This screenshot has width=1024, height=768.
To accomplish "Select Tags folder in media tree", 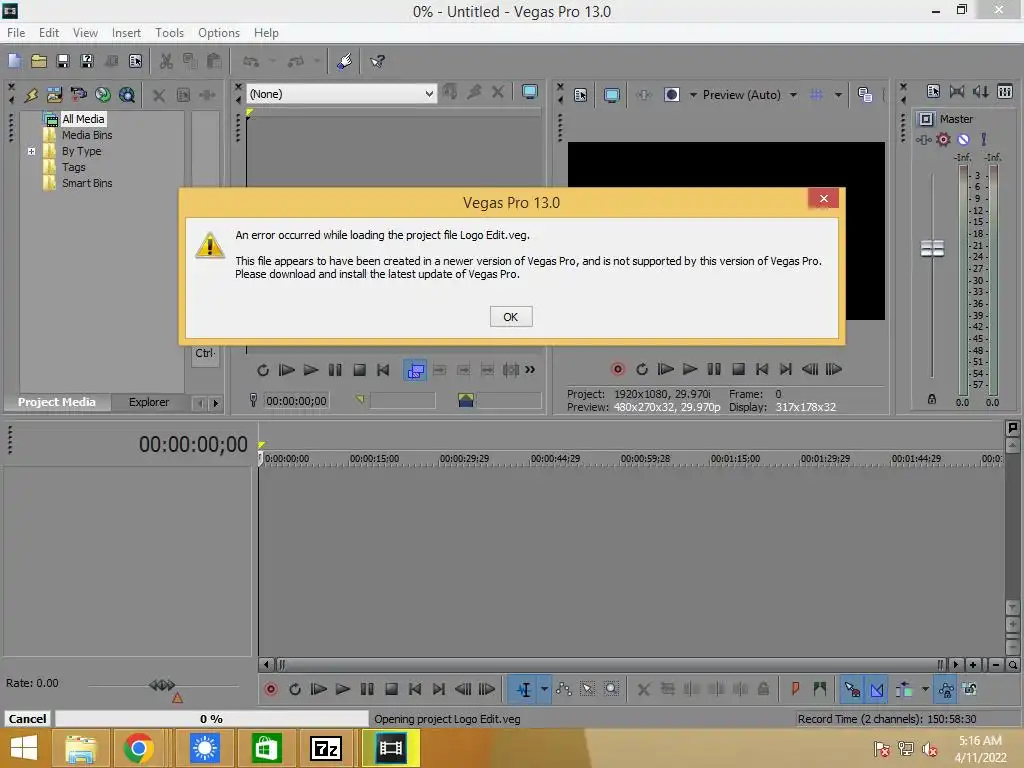I will pyautogui.click(x=73, y=167).
